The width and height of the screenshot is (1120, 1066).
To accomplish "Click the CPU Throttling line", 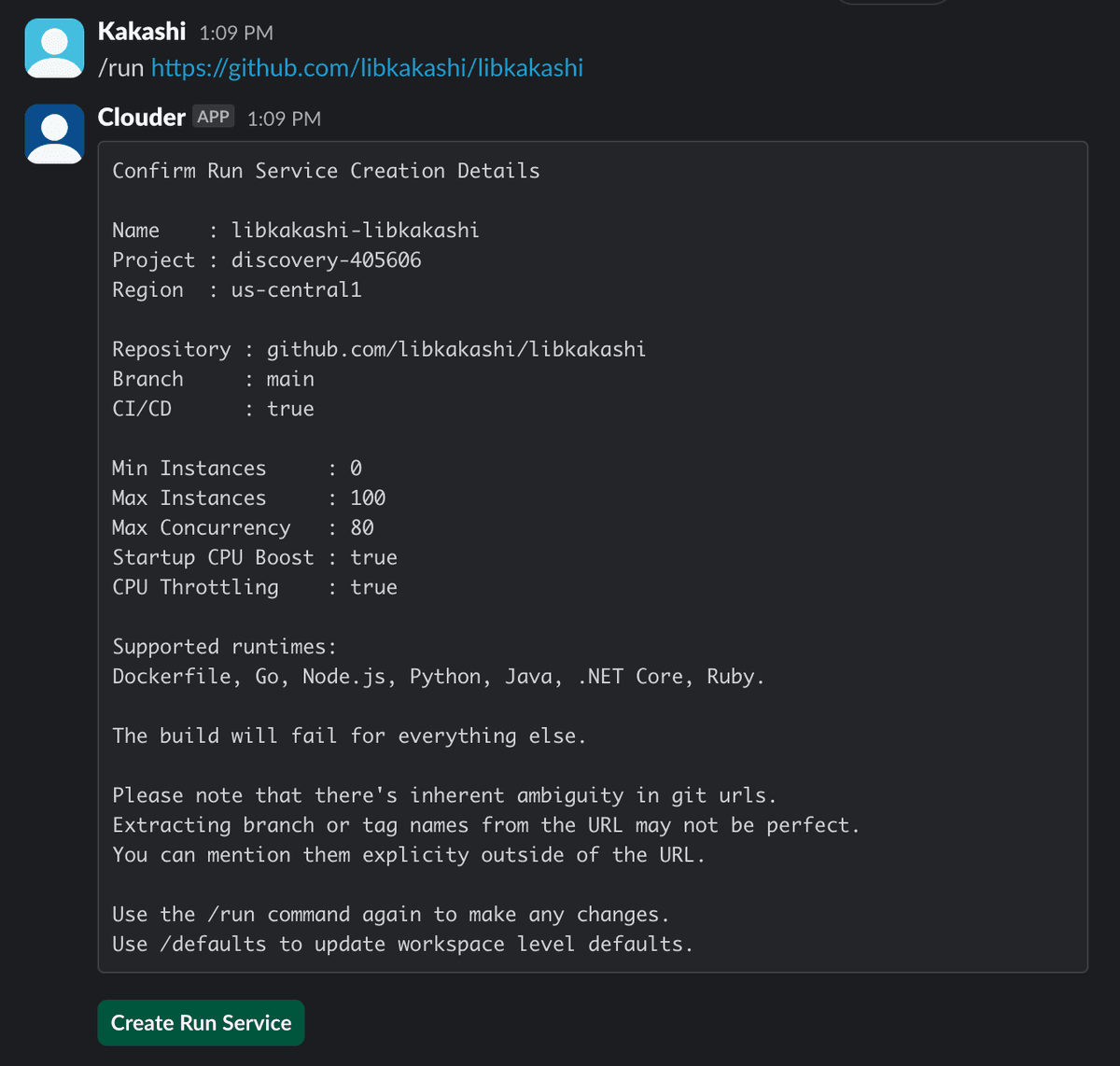I will (x=255, y=587).
